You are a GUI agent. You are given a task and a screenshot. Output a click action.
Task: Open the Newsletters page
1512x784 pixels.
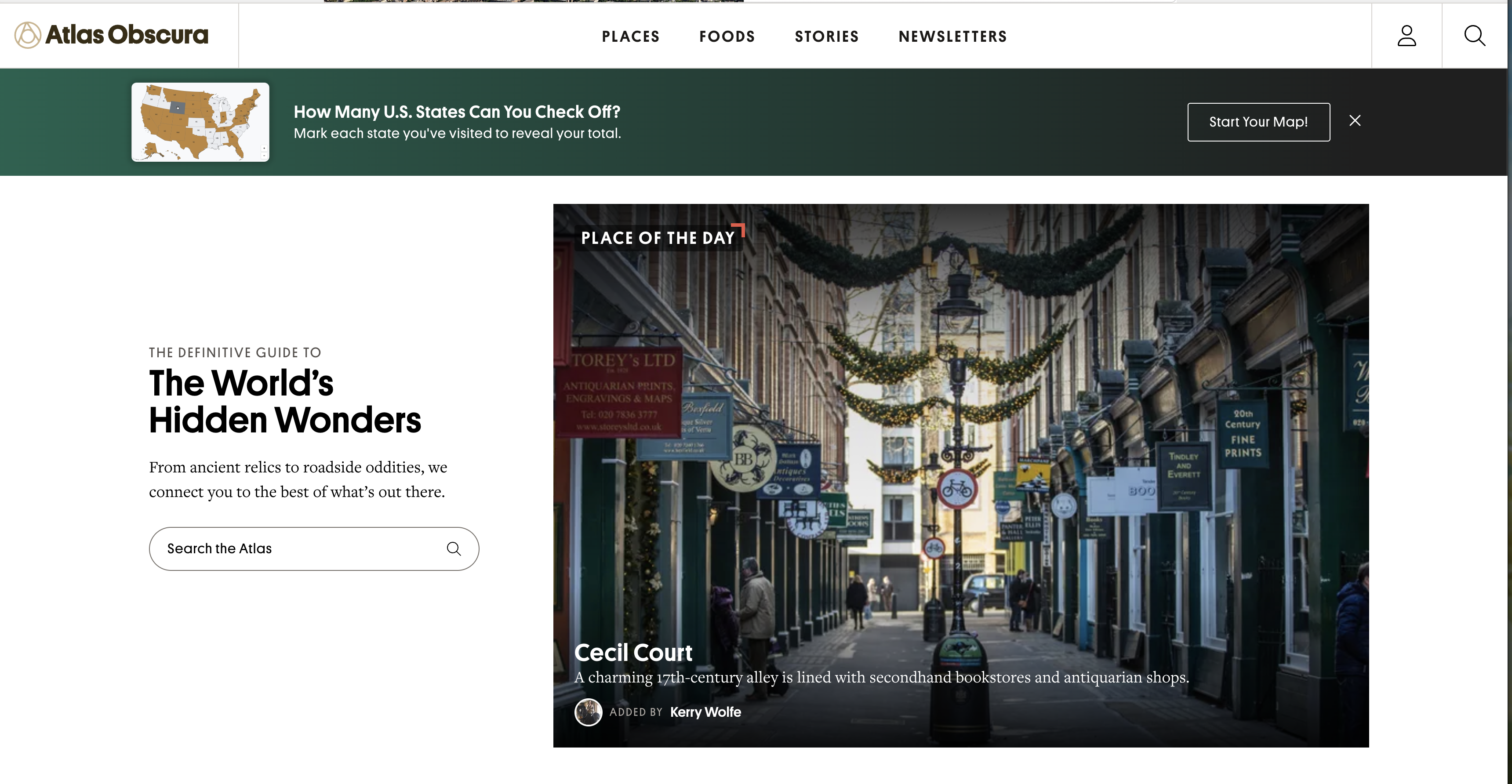952,36
